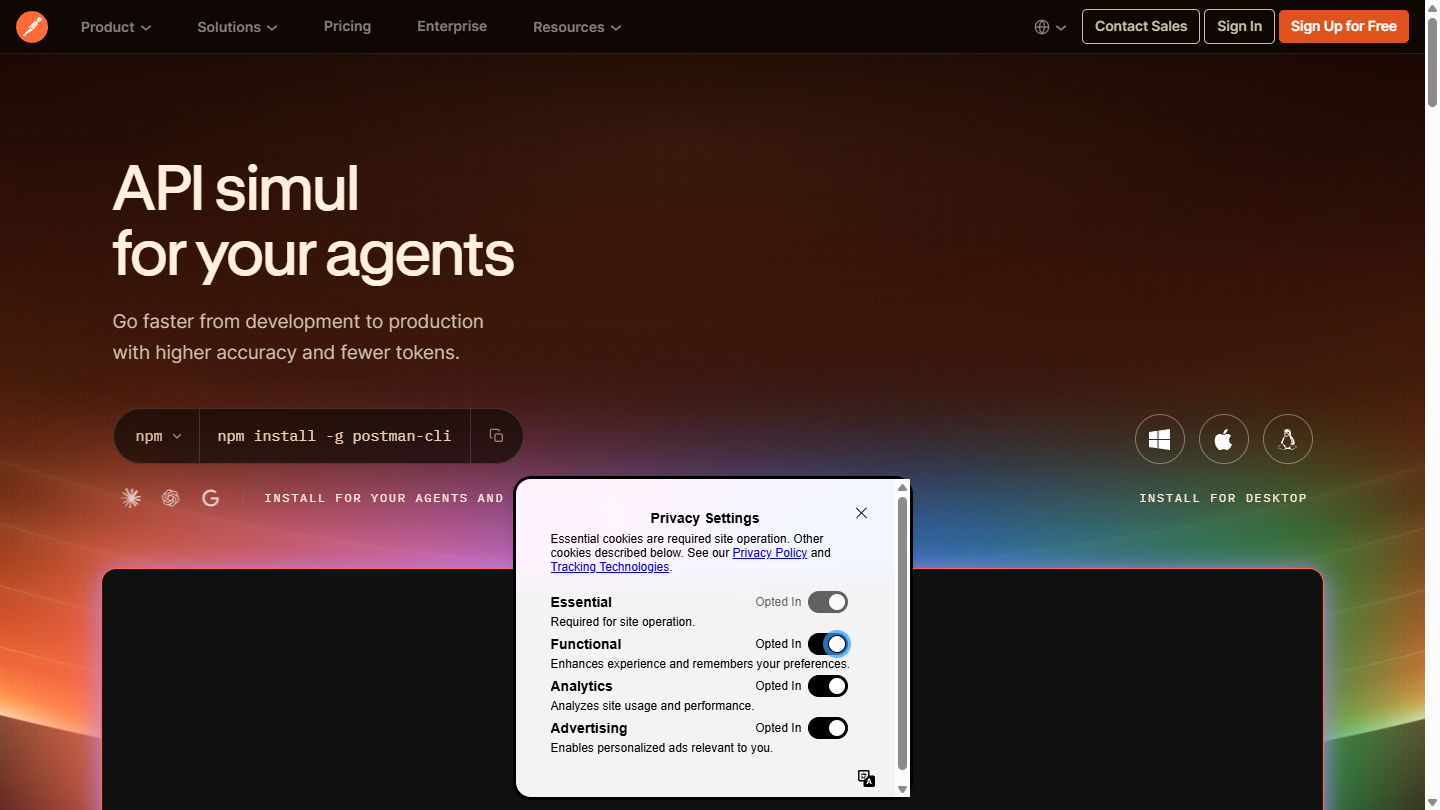Click the Sign In button
This screenshot has height=810, width=1440.
click(x=1239, y=27)
